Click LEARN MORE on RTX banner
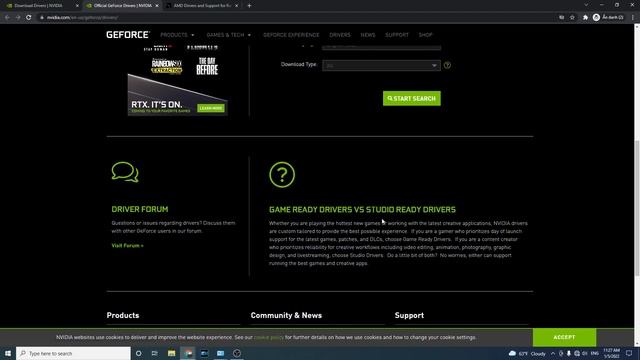 pos(211,108)
